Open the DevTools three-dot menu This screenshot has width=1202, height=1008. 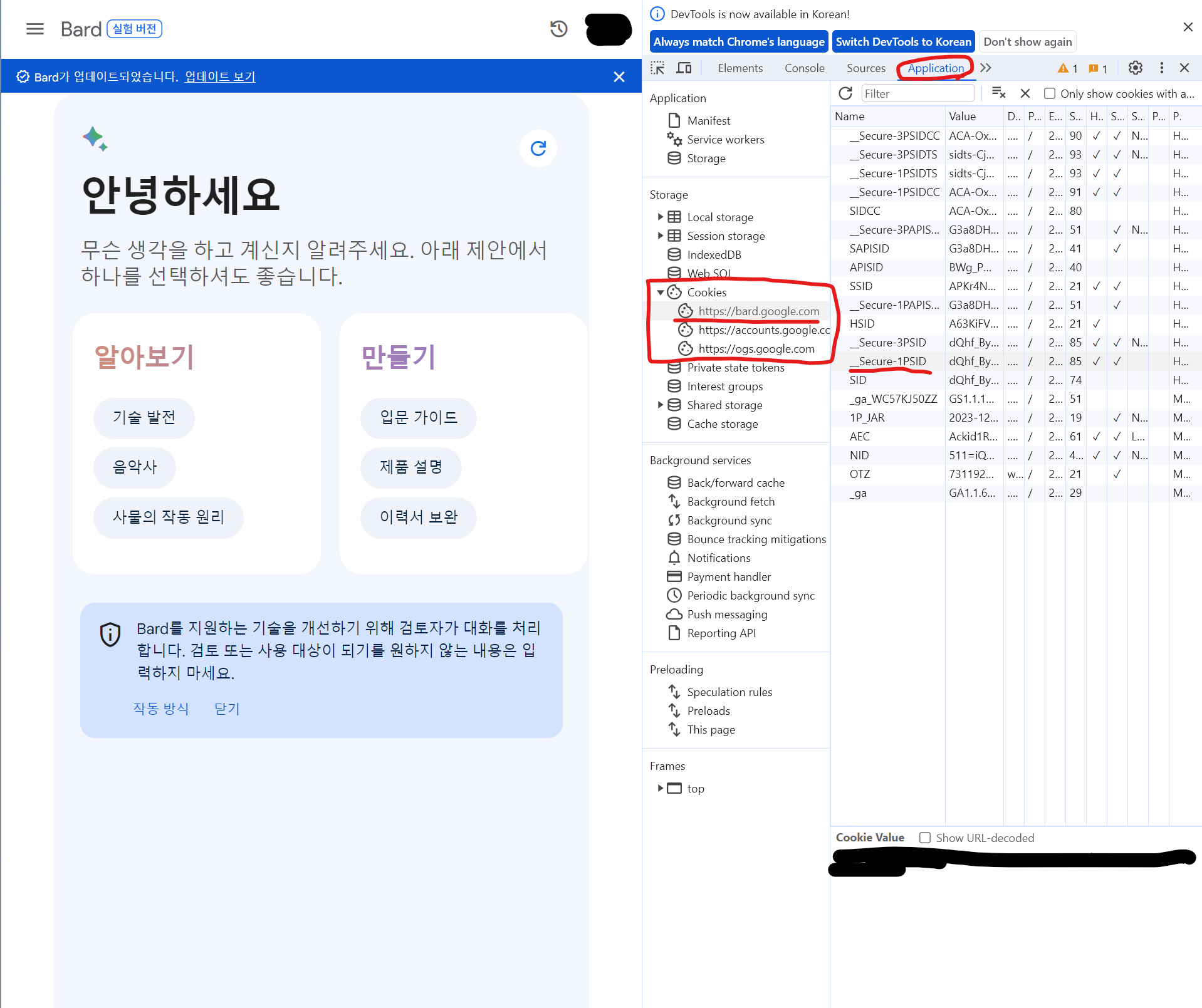pyautogui.click(x=1162, y=68)
